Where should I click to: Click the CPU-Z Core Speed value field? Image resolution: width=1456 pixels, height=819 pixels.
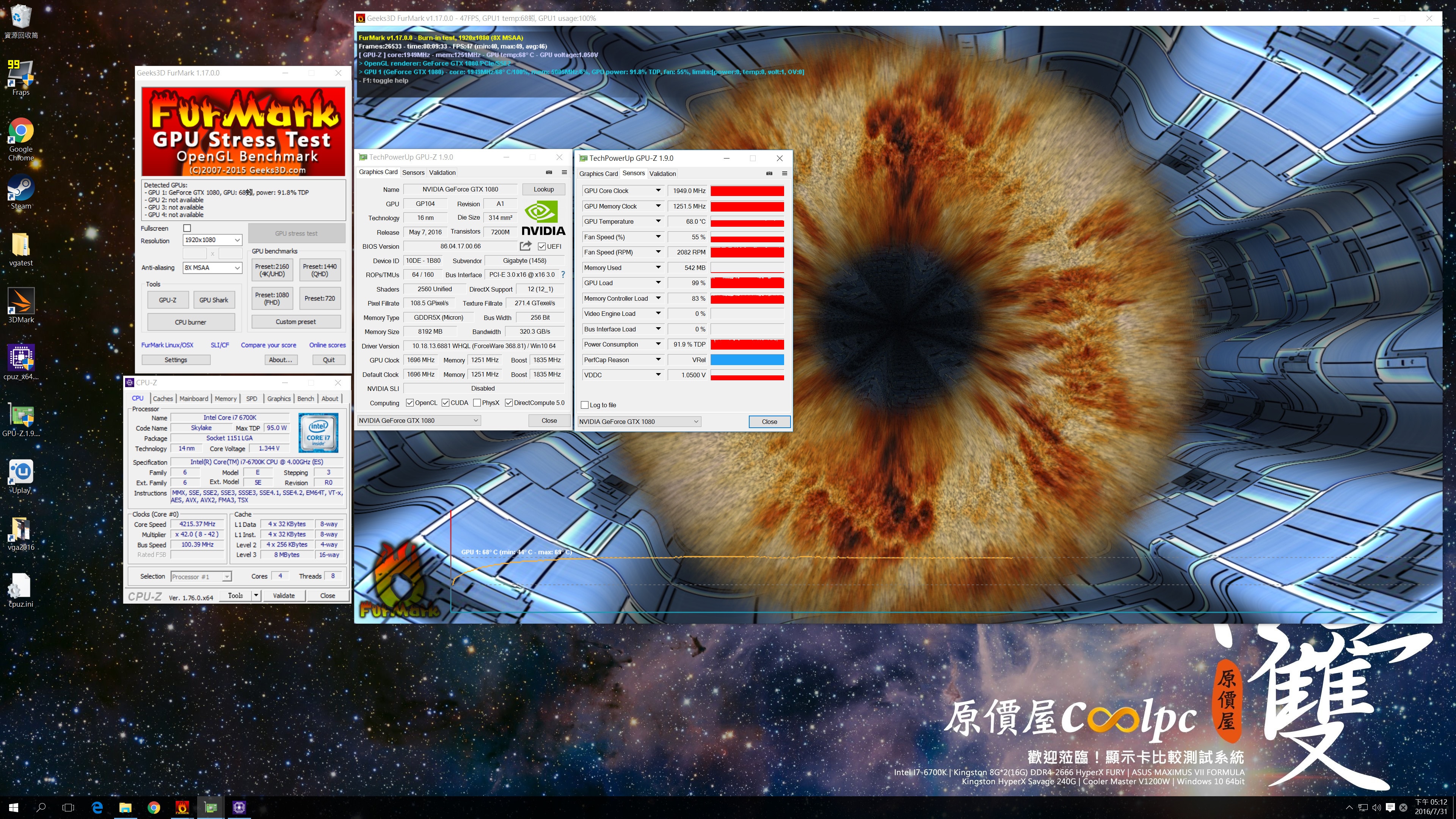click(x=197, y=524)
